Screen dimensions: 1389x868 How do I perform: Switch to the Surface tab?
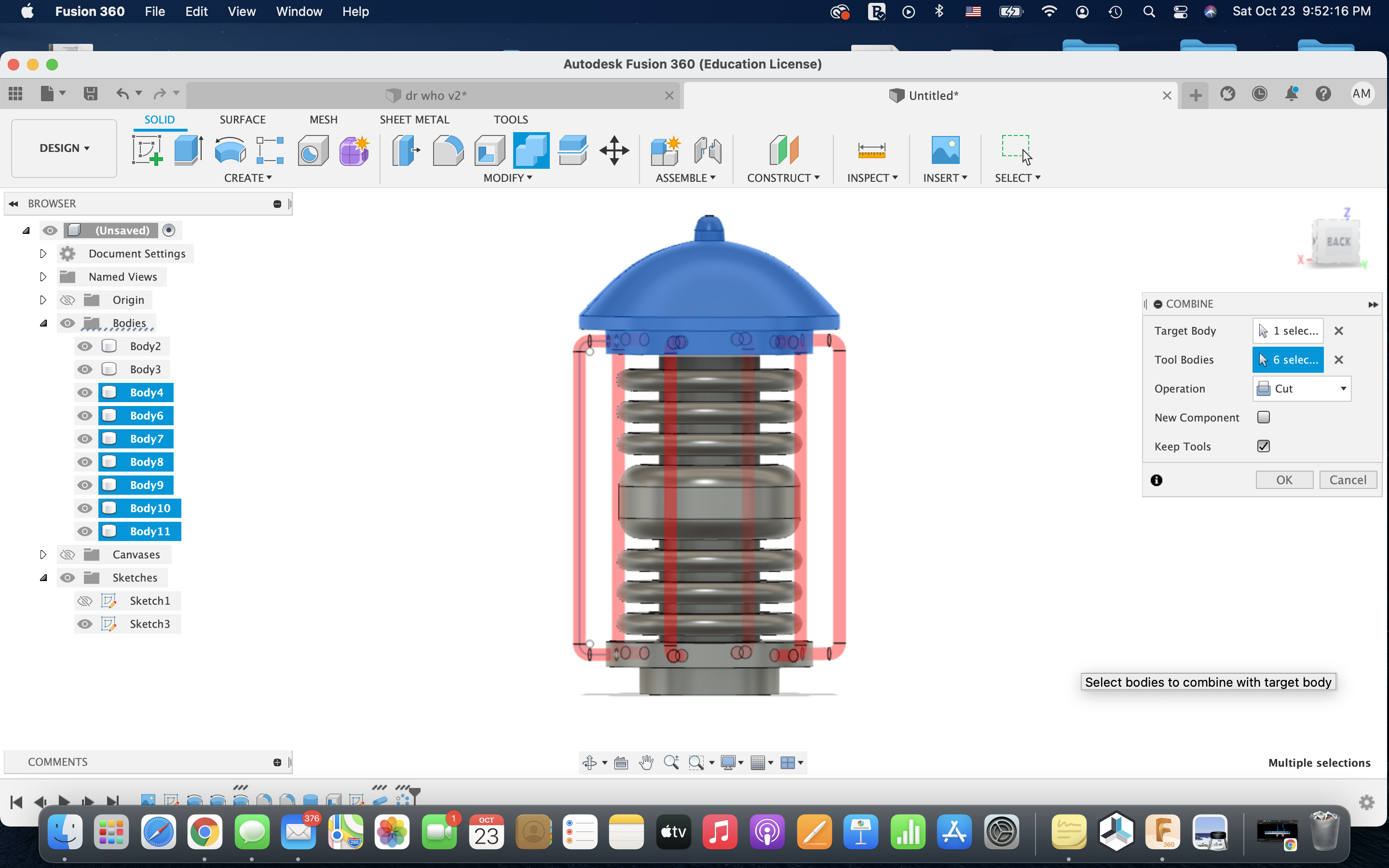coord(242,119)
